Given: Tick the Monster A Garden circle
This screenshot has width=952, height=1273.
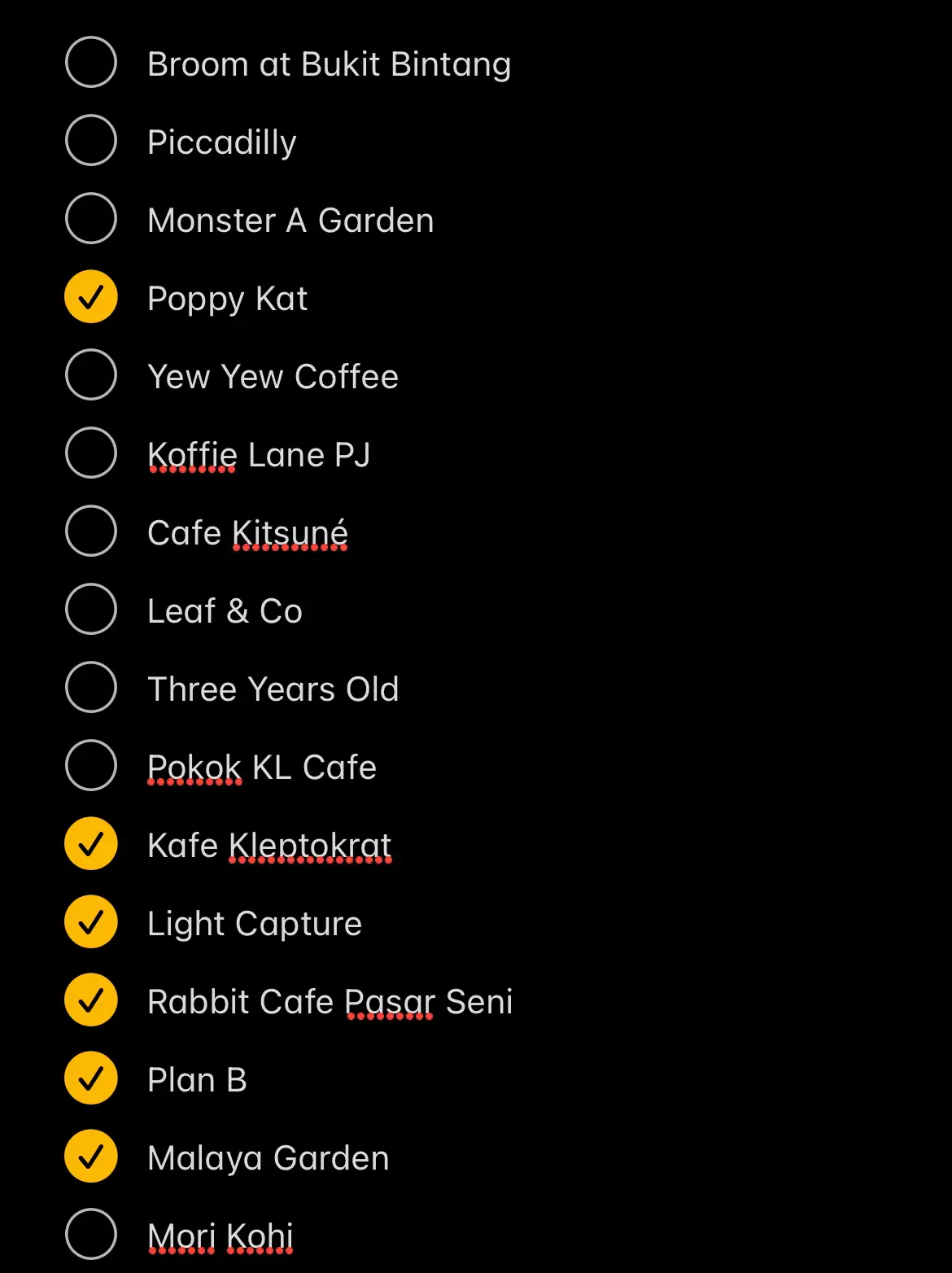Looking at the screenshot, I should click(x=91, y=219).
